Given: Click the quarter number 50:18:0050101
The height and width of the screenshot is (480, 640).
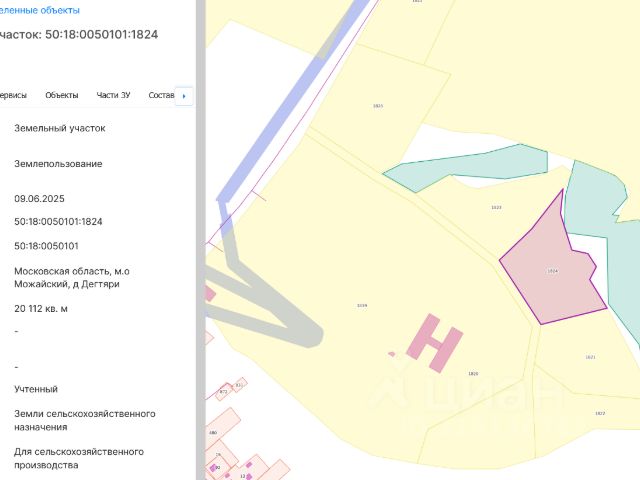Looking at the screenshot, I should [x=46, y=246].
